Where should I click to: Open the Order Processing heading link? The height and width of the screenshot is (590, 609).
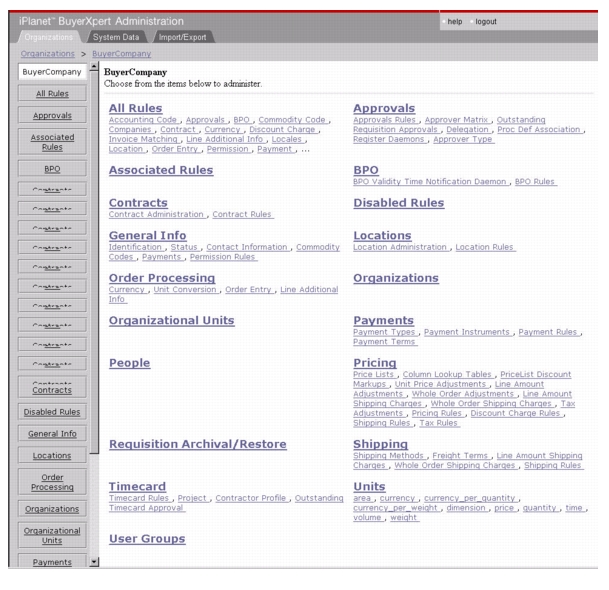pyautogui.click(x=162, y=278)
